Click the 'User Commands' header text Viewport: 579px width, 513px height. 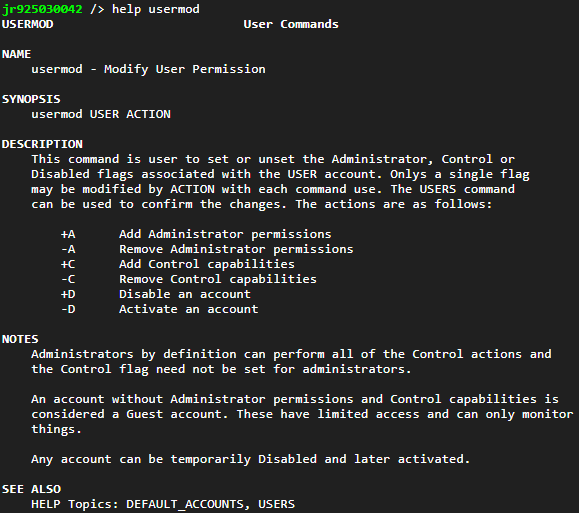pos(291,24)
